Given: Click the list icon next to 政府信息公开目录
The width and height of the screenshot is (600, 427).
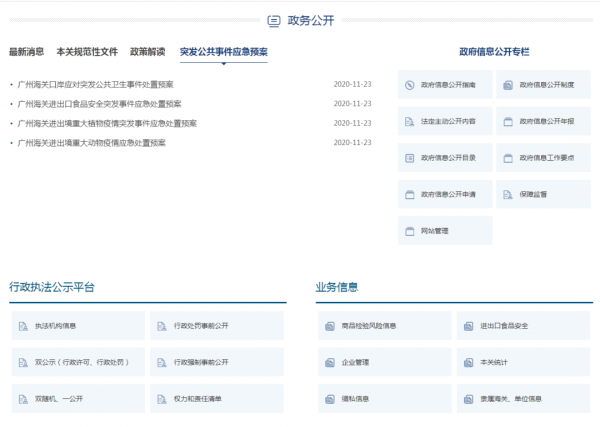Looking at the screenshot, I should 409,158.
